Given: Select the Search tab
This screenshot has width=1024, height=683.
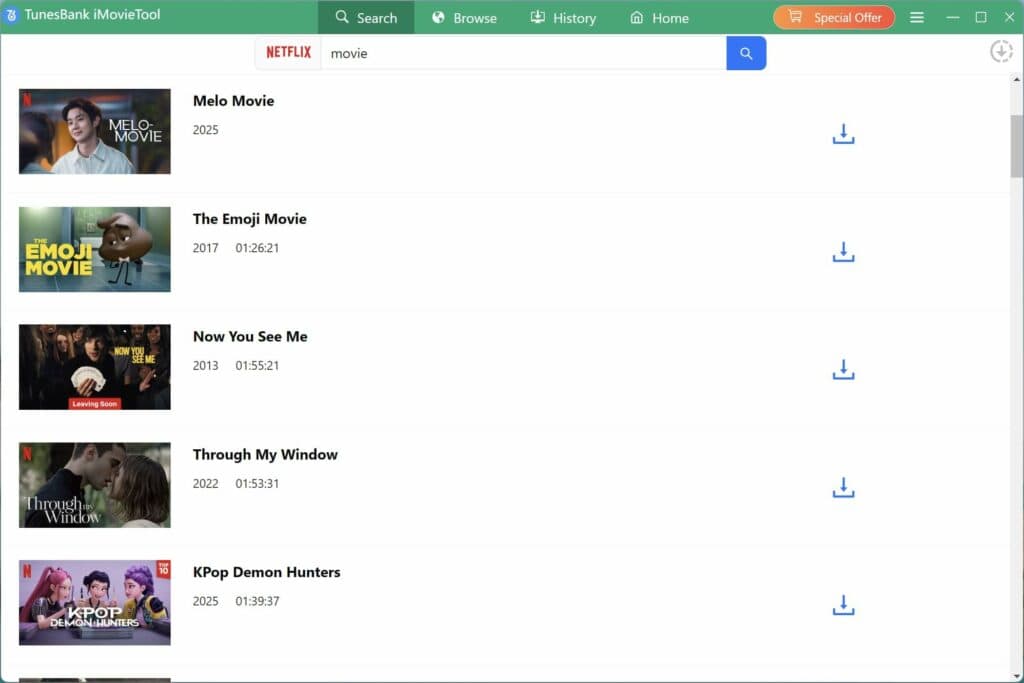Looking at the screenshot, I should [366, 17].
